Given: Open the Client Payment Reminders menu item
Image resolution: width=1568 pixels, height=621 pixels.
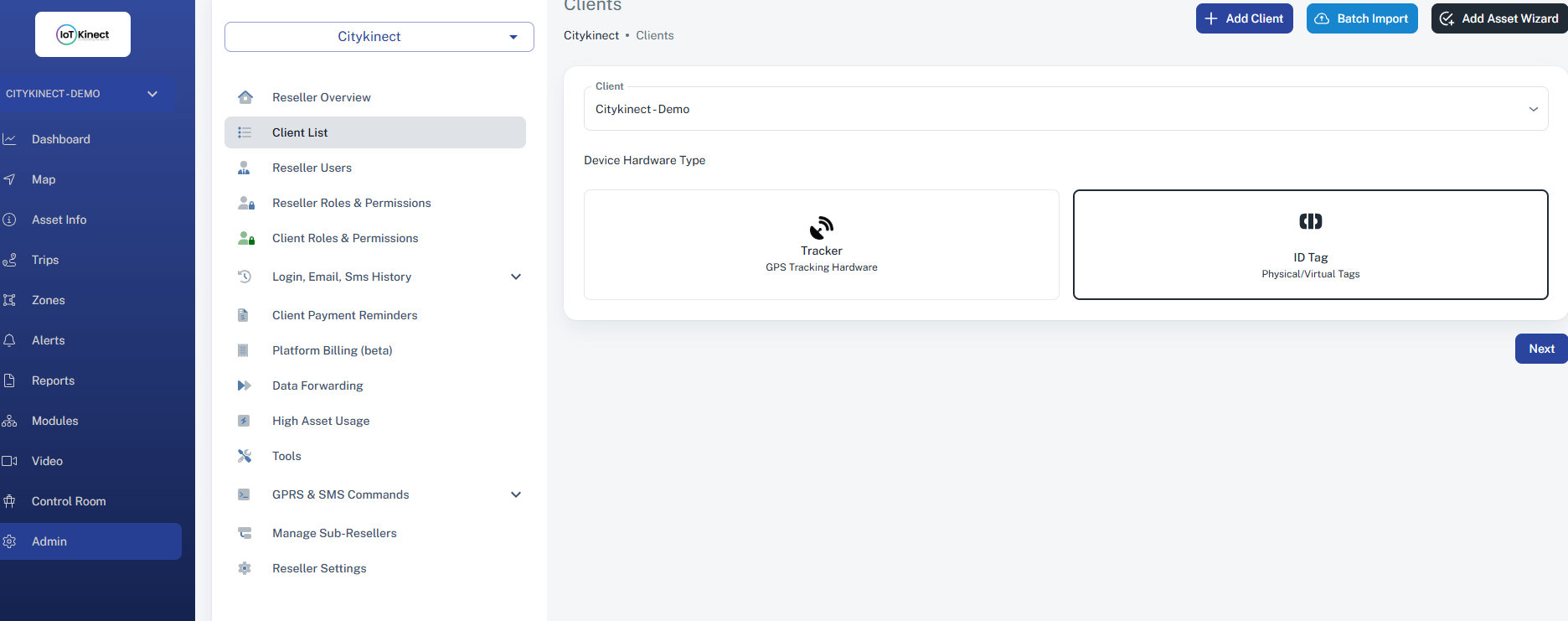Looking at the screenshot, I should click(344, 315).
